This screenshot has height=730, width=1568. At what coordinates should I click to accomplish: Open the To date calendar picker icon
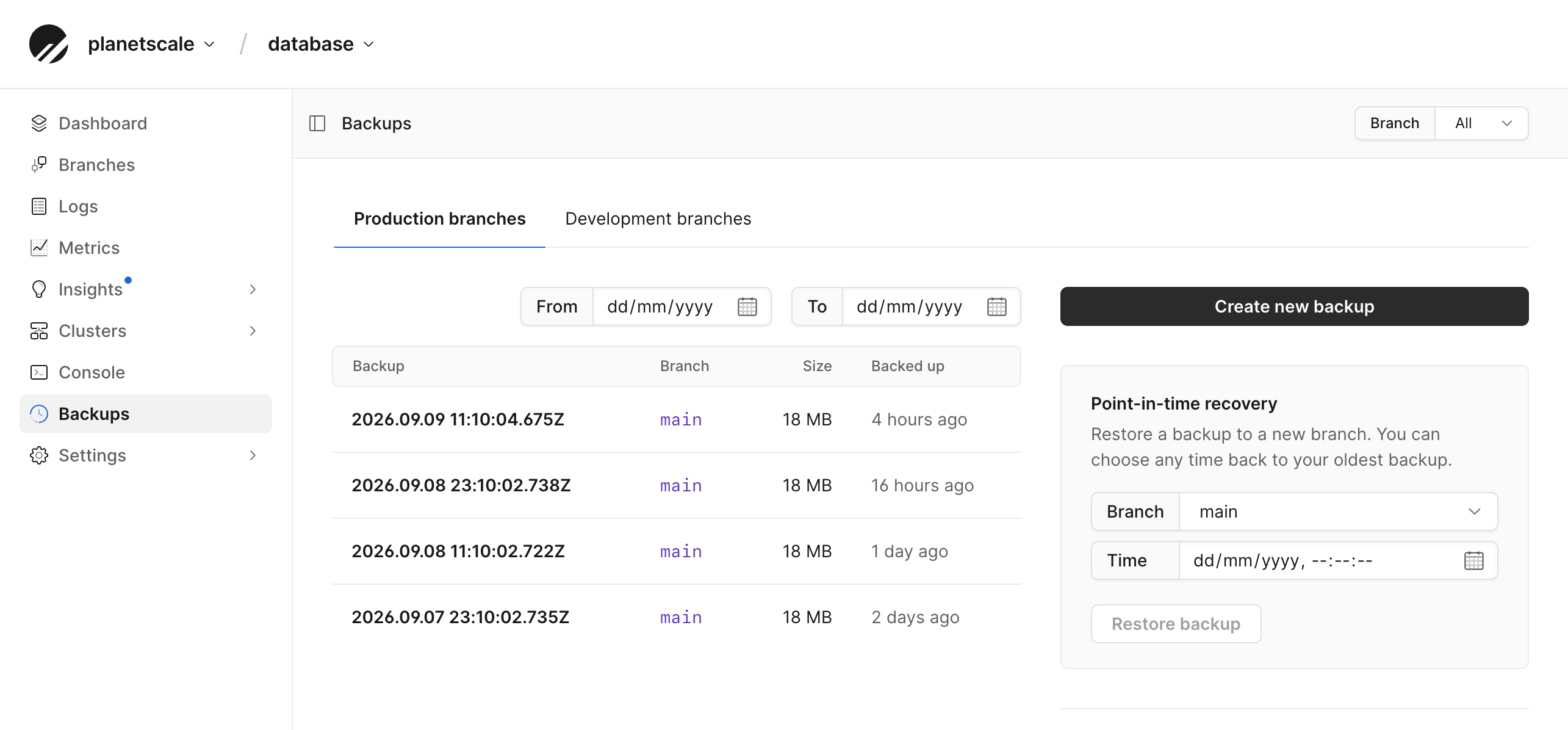point(997,306)
